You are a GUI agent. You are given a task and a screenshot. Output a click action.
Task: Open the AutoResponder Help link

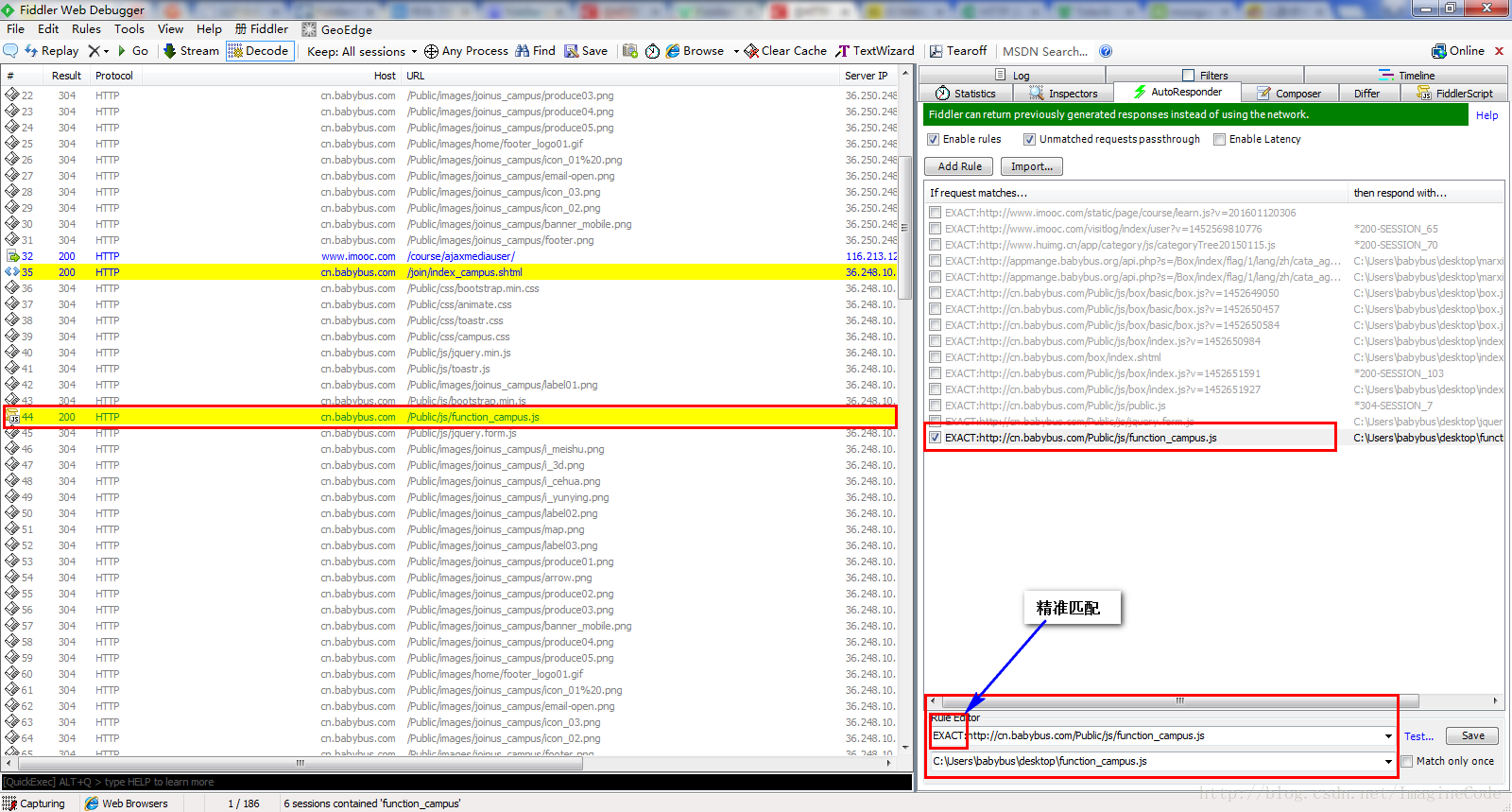[x=1486, y=115]
